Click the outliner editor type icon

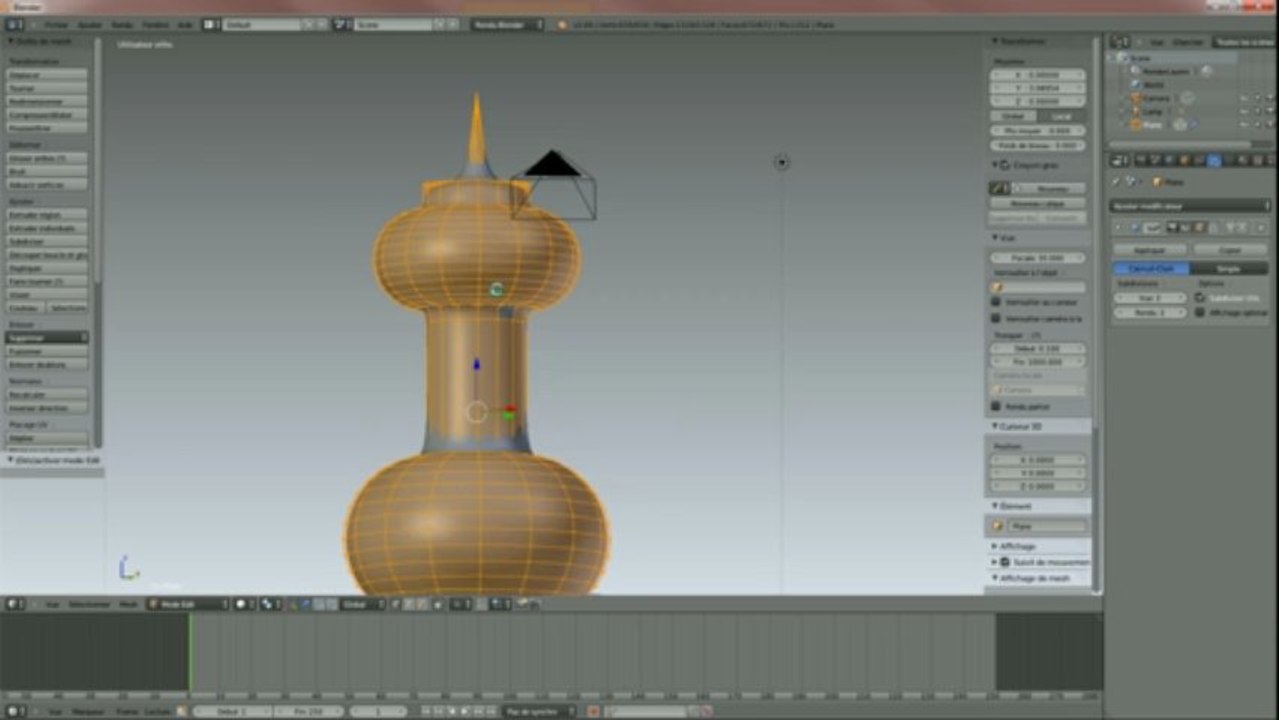click(x=1118, y=42)
